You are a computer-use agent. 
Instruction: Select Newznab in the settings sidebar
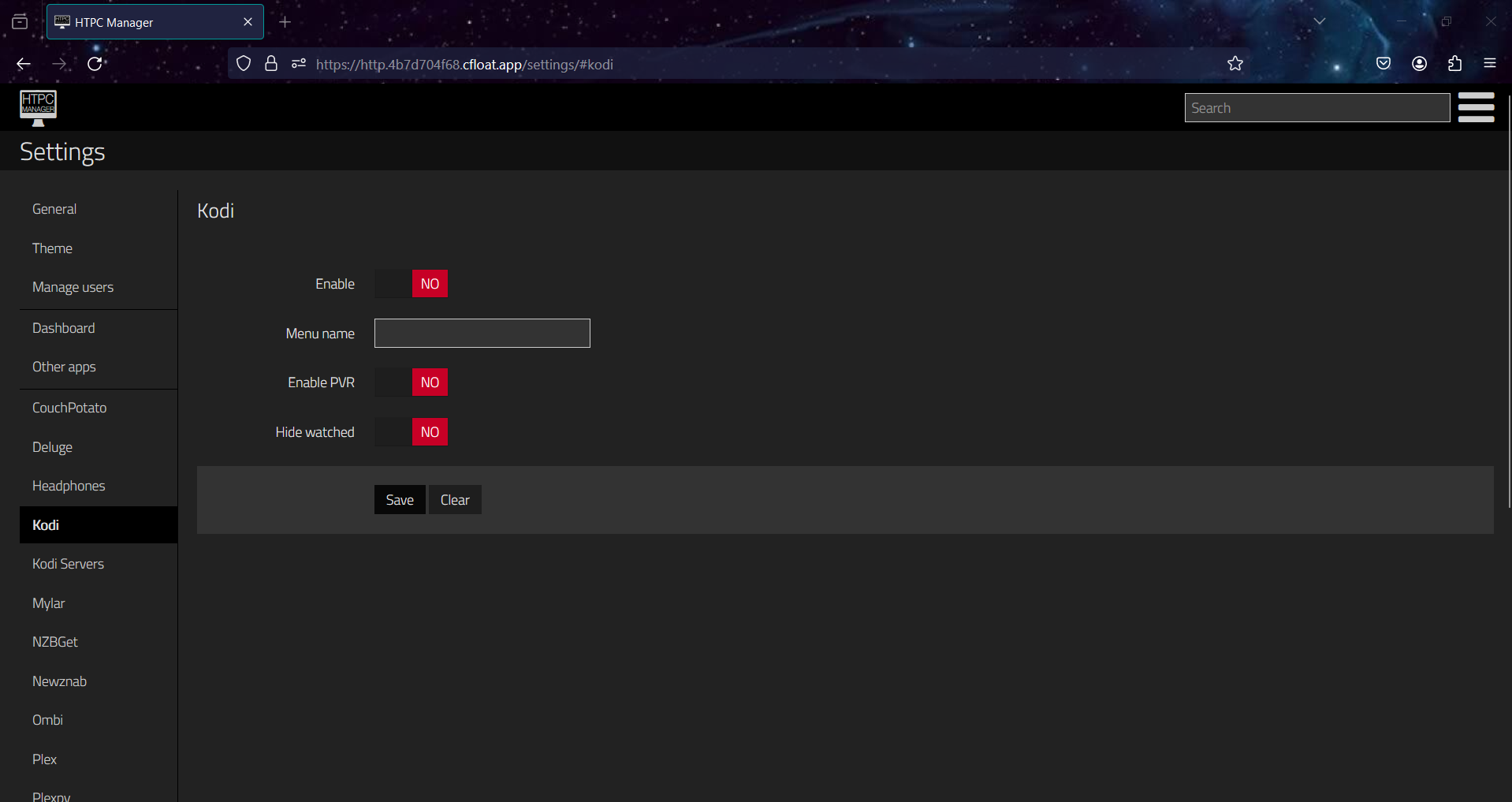click(99, 681)
